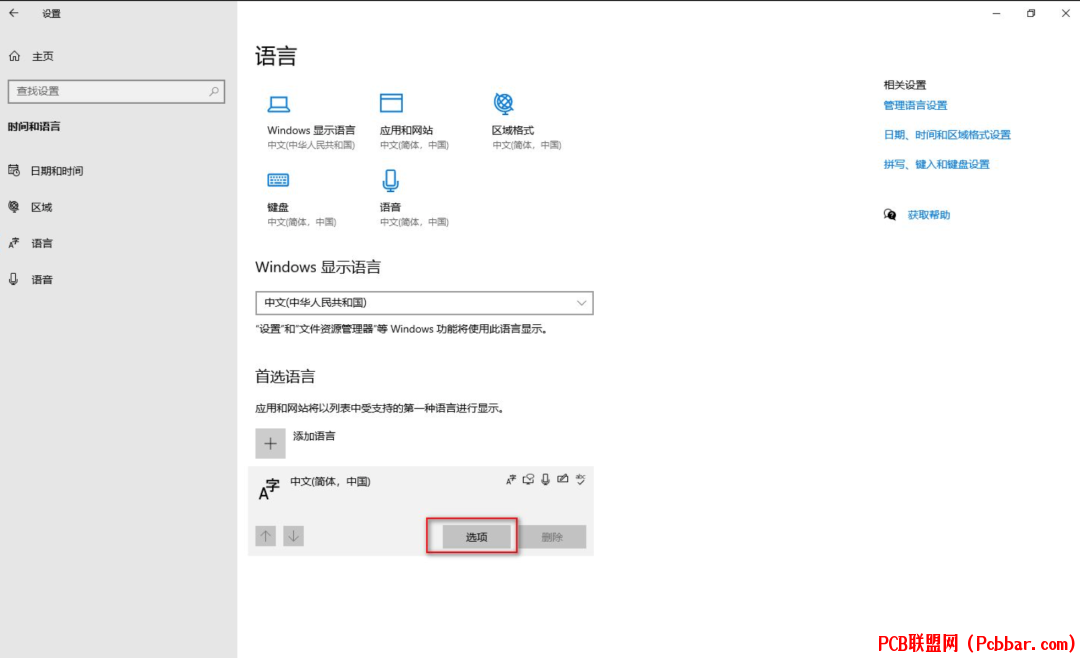Viewport: 1080px width, 658px height.
Task: Minimize the Settings window
Action: [x=996, y=13]
